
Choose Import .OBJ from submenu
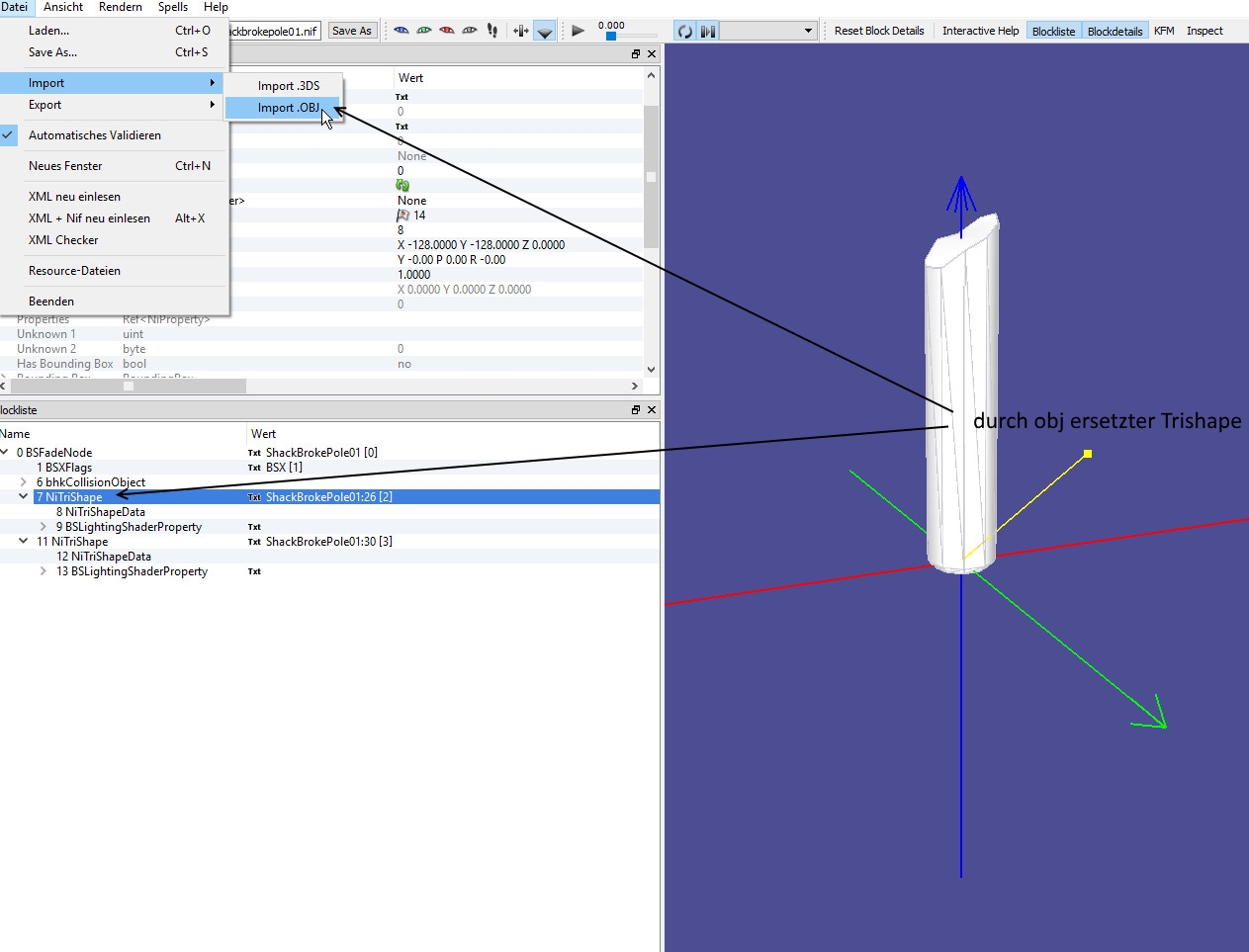click(288, 108)
